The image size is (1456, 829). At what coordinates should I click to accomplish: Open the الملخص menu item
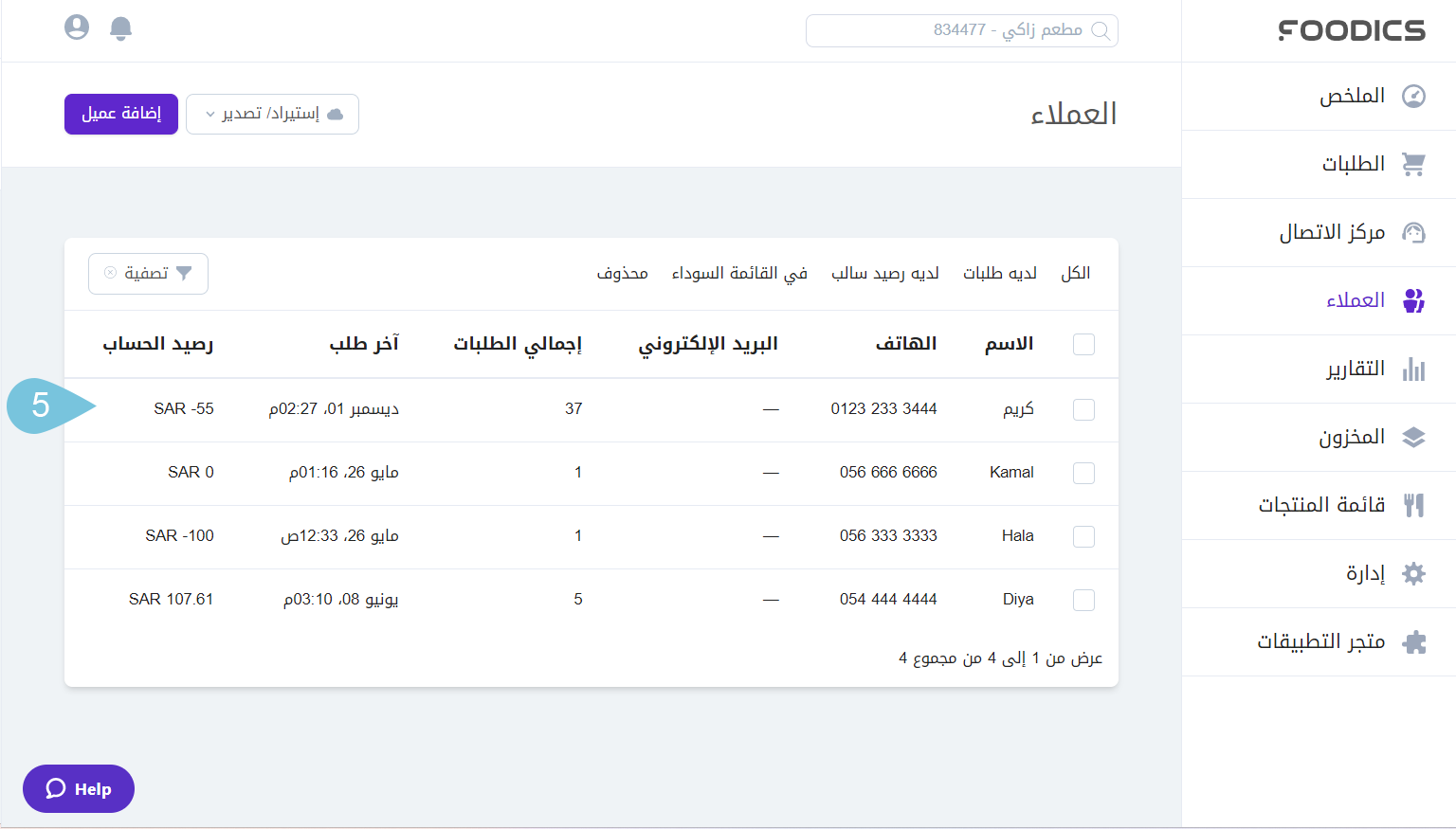click(1319, 96)
